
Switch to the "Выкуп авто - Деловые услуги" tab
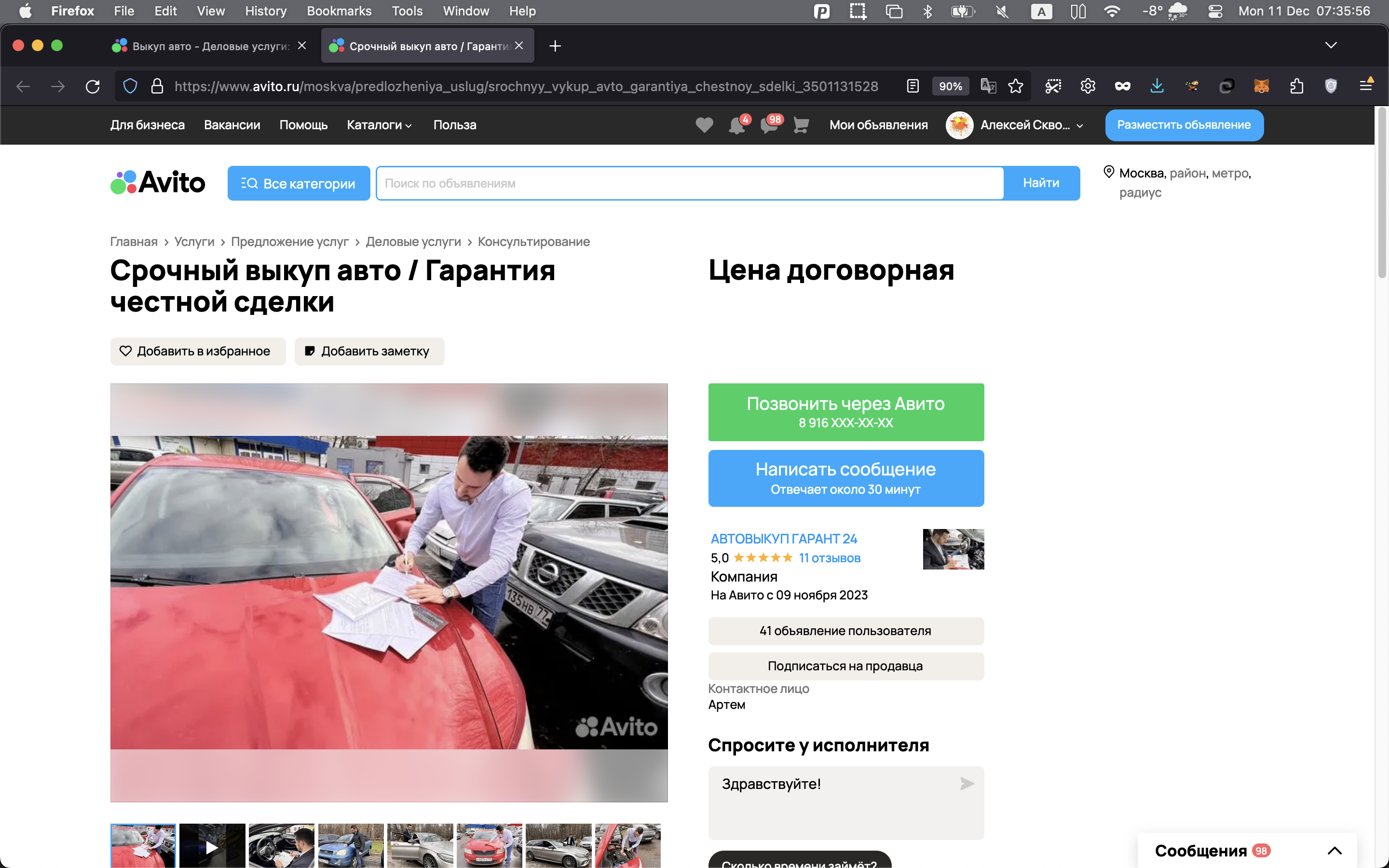pyautogui.click(x=210, y=46)
